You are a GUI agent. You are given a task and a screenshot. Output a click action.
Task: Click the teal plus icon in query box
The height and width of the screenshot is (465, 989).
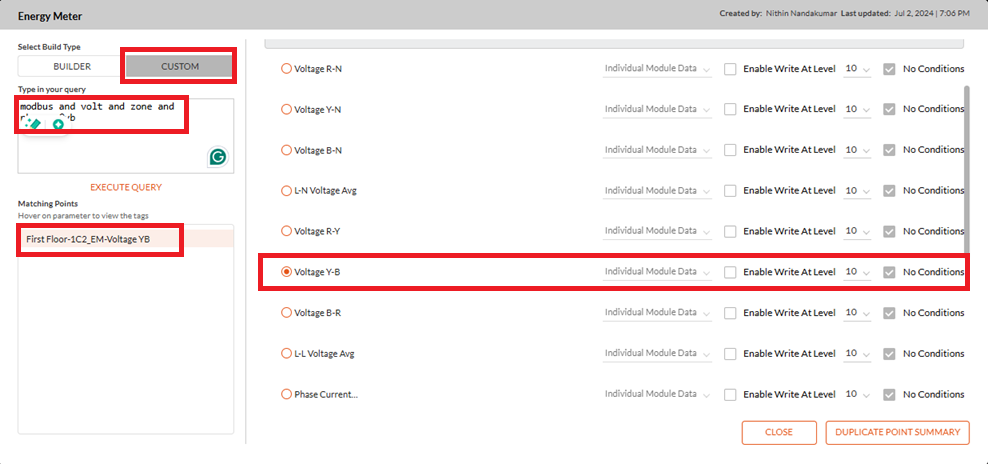click(58, 124)
